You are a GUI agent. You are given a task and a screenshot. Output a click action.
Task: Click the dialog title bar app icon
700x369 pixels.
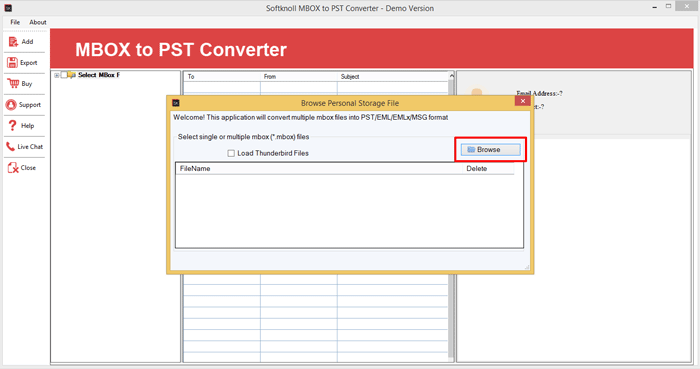click(176, 103)
